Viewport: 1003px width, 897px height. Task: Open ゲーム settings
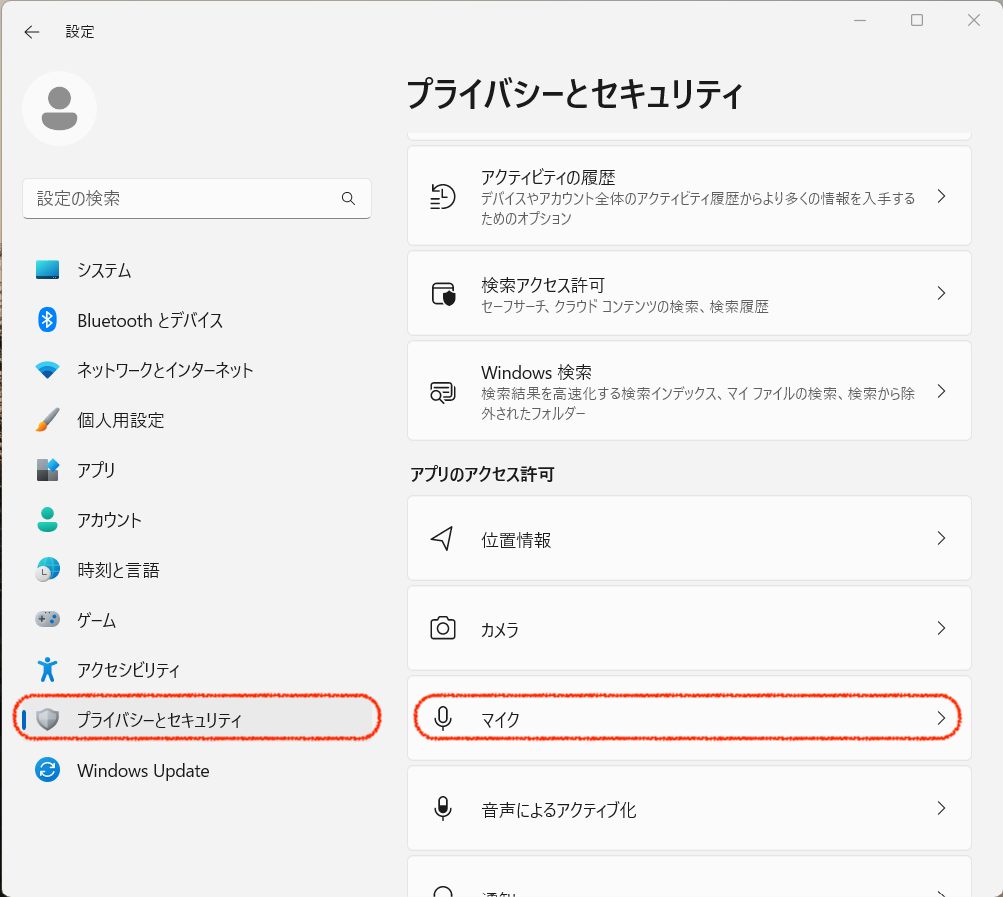point(196,619)
